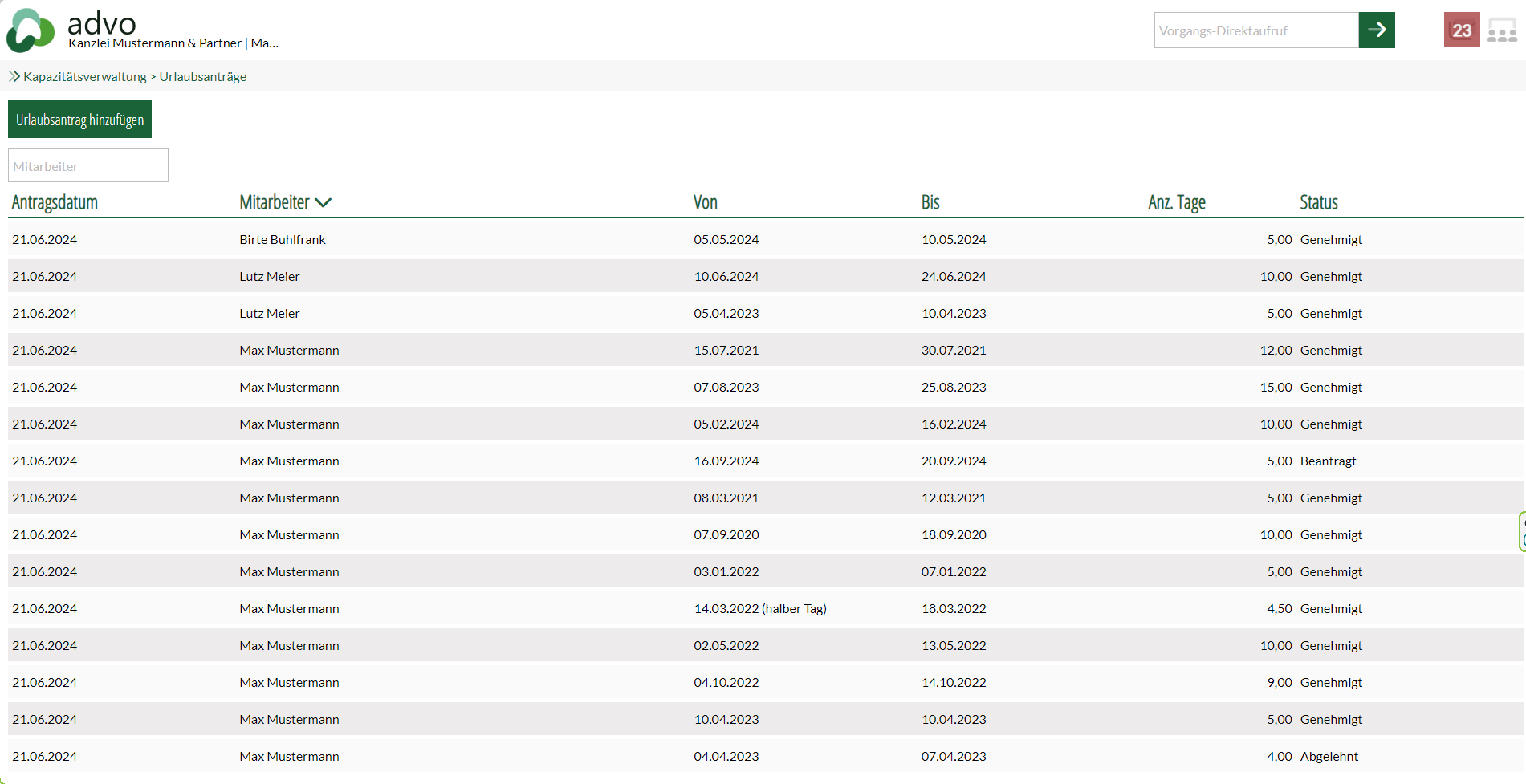Open the request with status Beantragt
1526x784 pixels.
coord(1328,461)
